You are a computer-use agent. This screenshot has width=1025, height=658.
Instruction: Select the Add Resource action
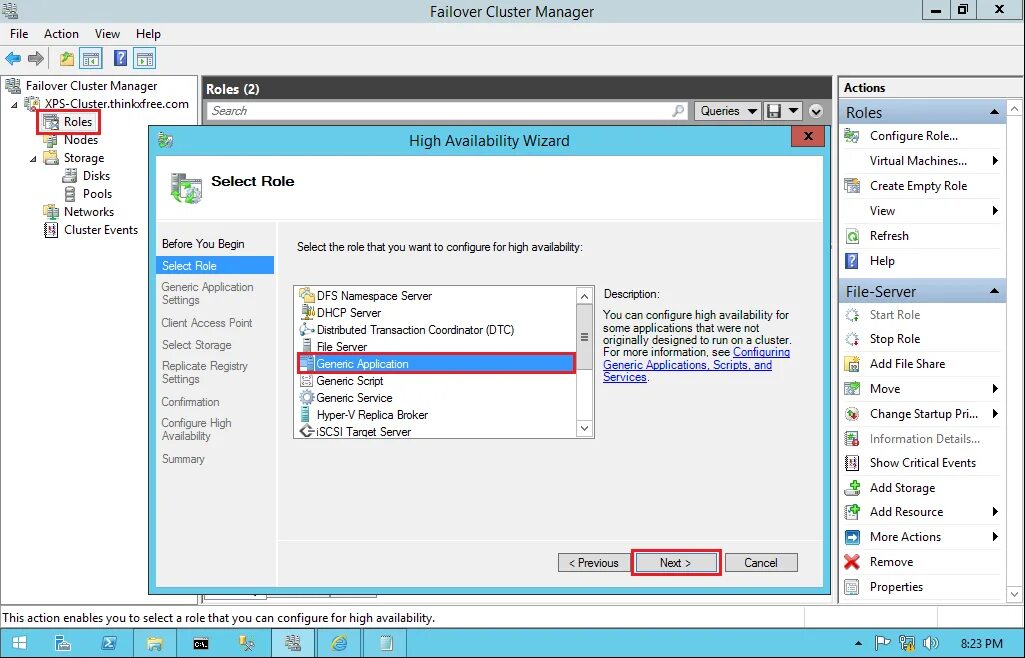click(906, 512)
